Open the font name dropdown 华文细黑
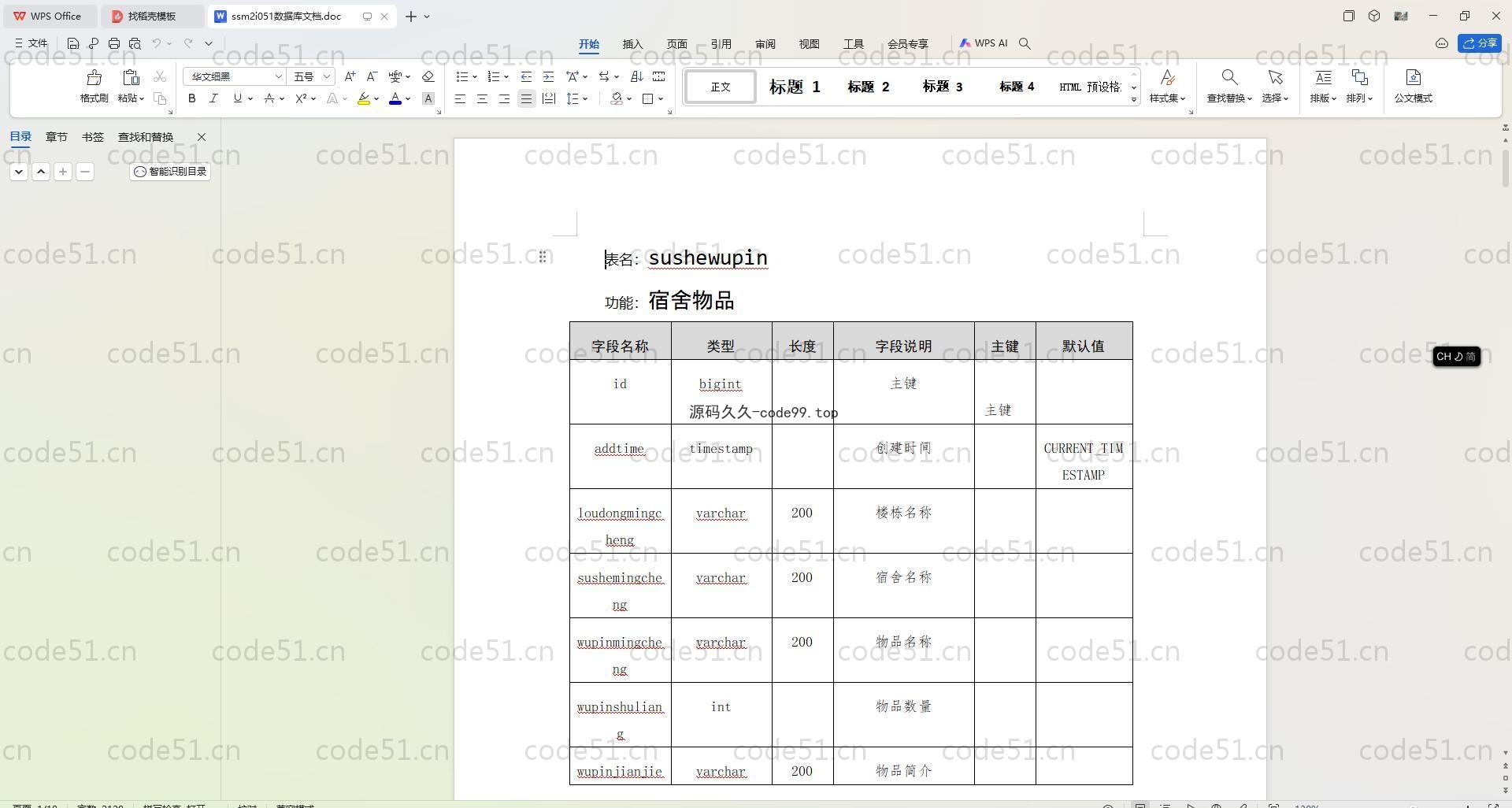Viewport: 1512px width, 808px height. (278, 76)
